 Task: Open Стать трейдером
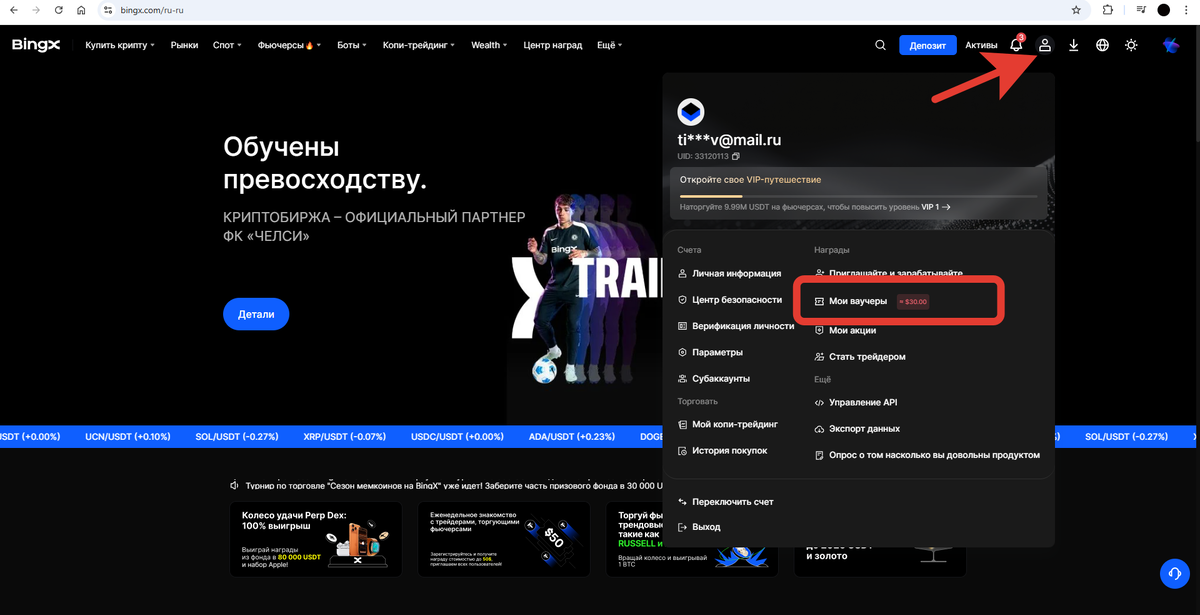pyautogui.click(x=860, y=357)
